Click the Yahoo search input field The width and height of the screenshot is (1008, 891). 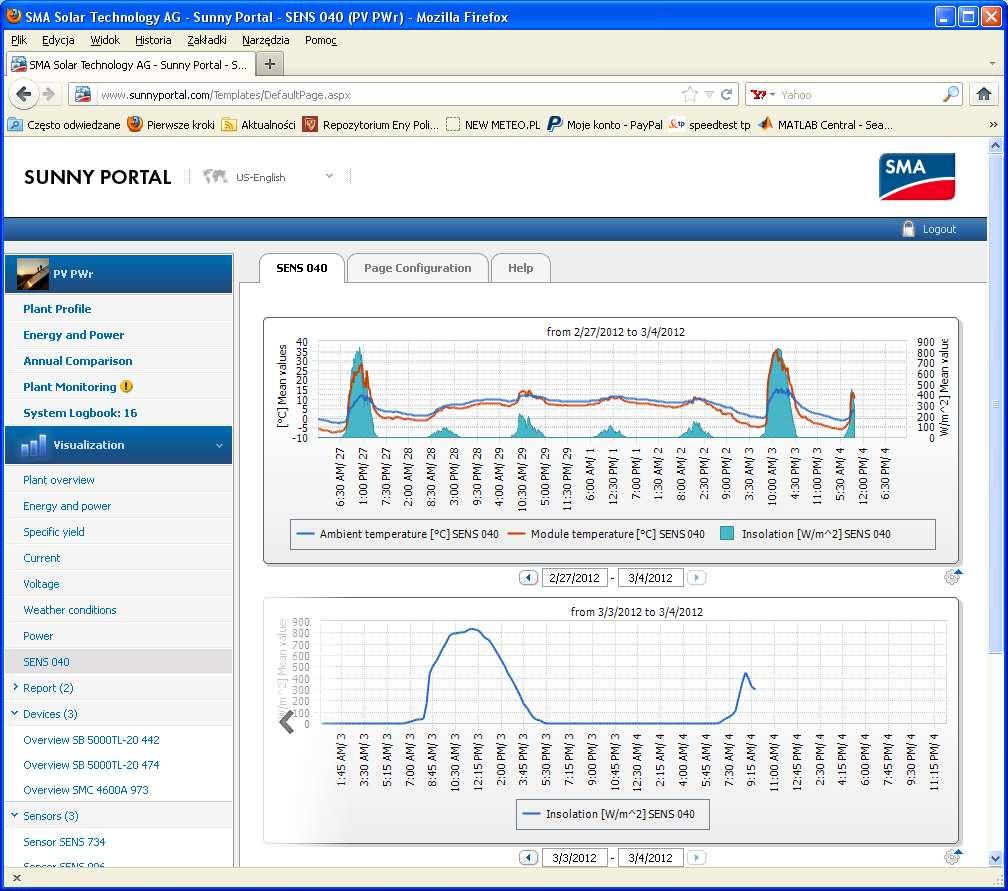[x=860, y=94]
